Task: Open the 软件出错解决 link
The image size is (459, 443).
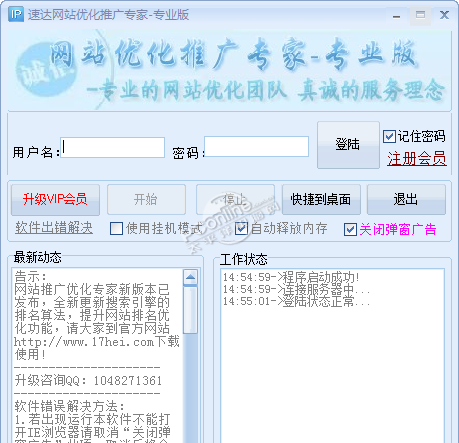Action: click(54, 228)
